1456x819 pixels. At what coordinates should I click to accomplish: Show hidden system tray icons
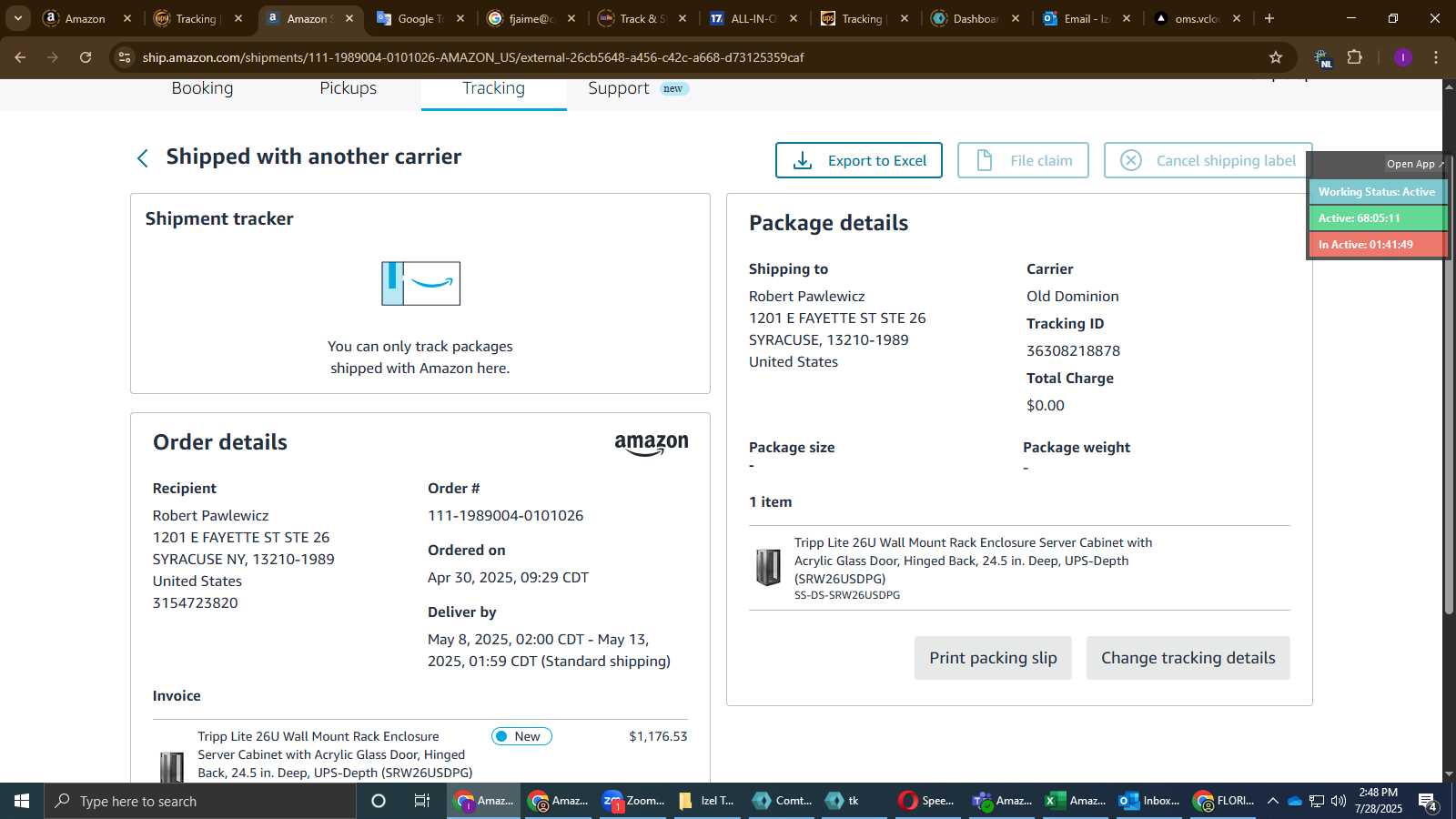point(1273,801)
